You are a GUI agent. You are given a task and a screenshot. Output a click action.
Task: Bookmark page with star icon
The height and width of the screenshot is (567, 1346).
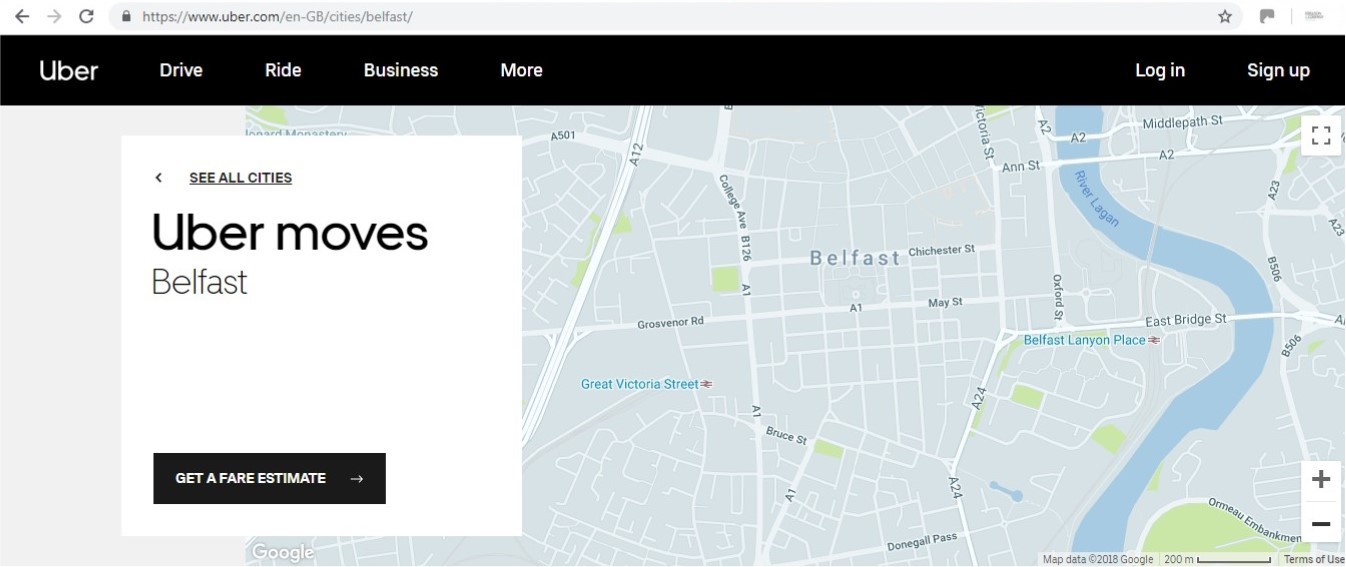1225,16
